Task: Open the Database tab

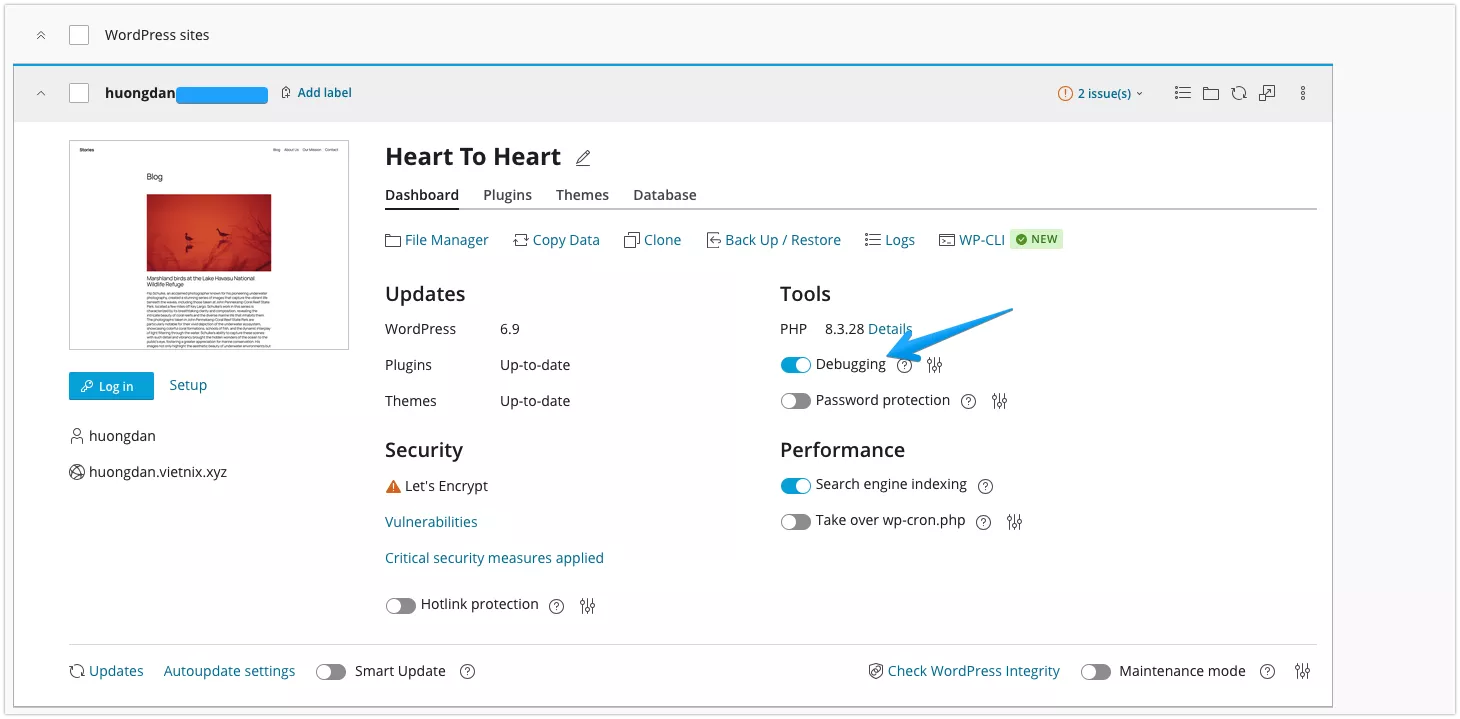Action: click(664, 195)
